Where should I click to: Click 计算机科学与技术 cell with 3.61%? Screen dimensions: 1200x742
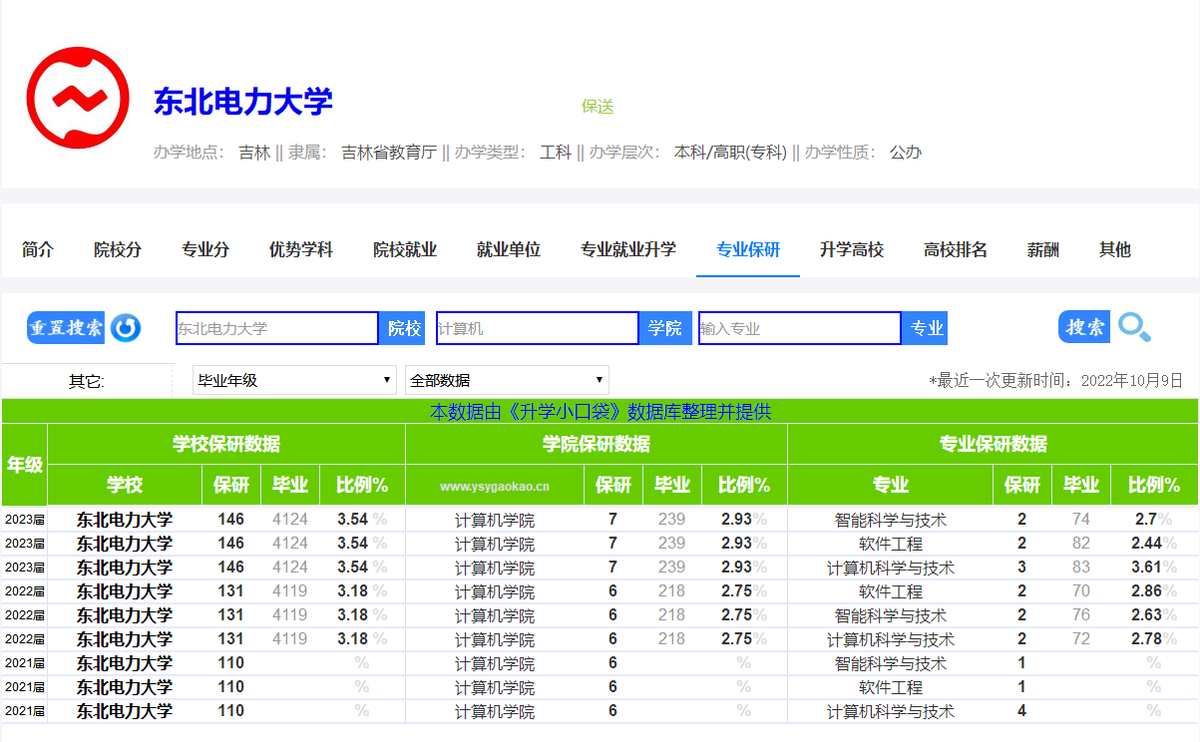click(891, 568)
